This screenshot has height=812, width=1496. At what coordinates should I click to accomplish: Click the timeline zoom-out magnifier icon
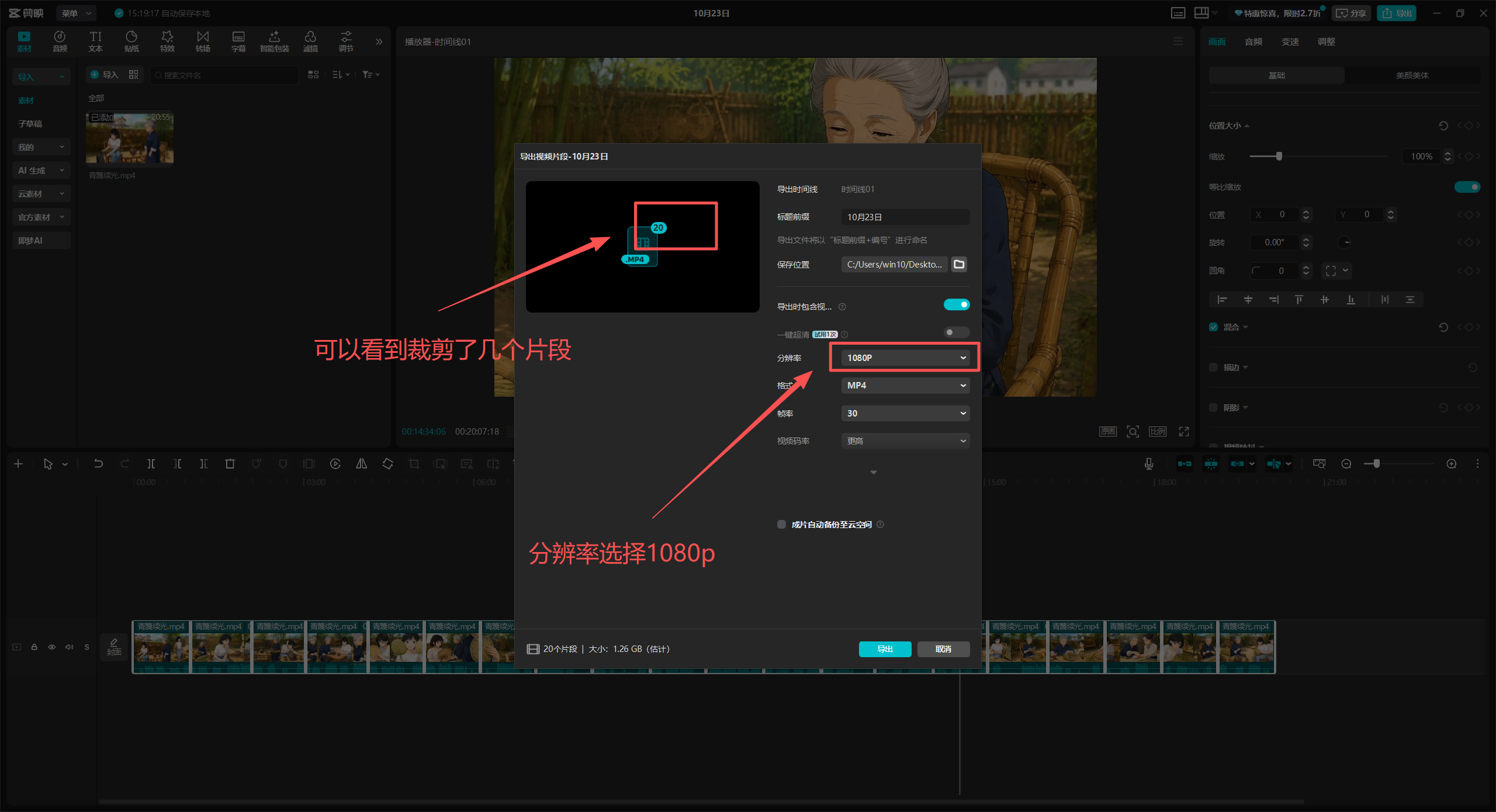pos(1346,464)
